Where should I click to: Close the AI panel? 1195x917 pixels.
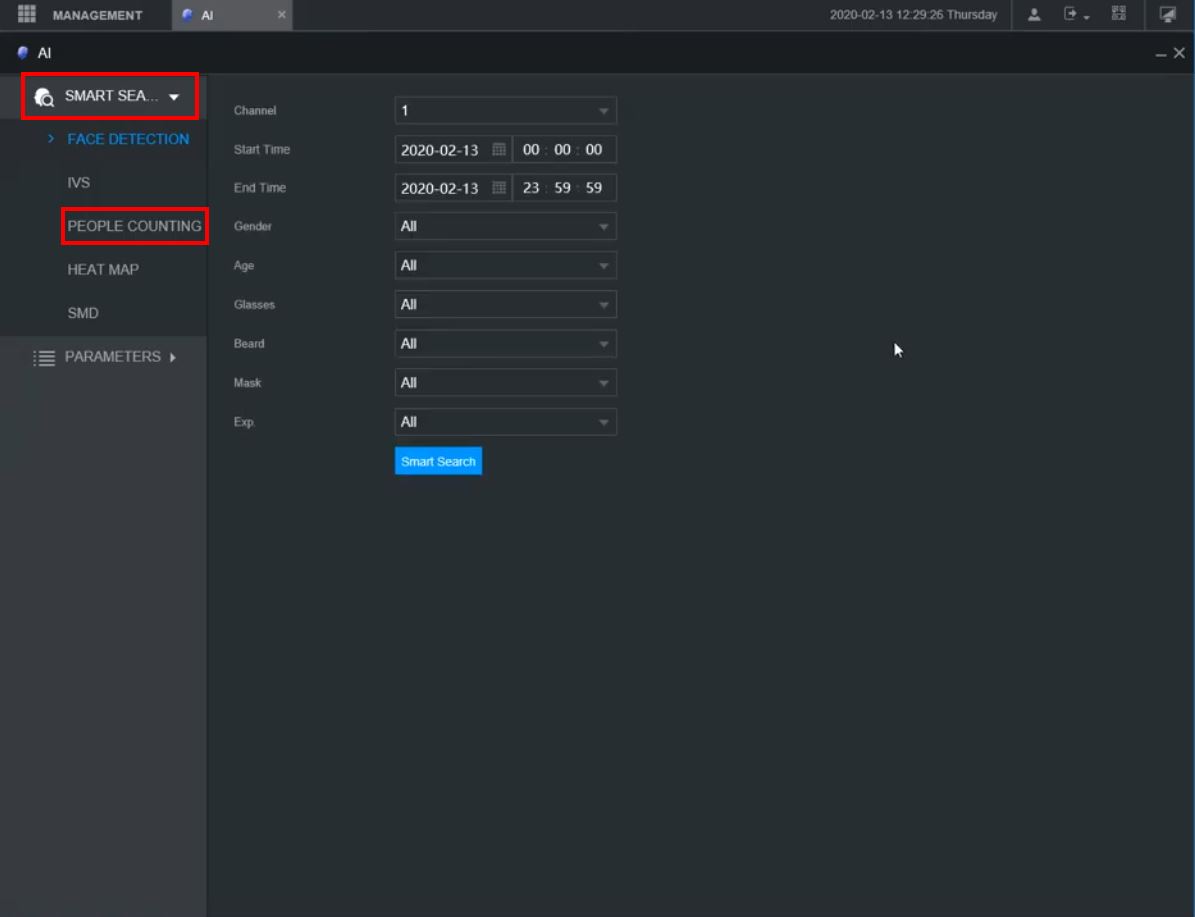click(x=1179, y=53)
